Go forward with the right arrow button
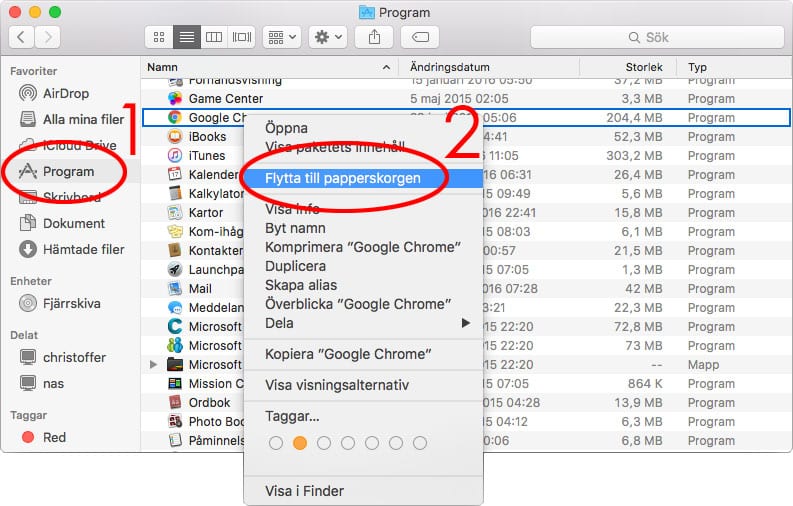This screenshot has height=506, width=793. point(48,37)
